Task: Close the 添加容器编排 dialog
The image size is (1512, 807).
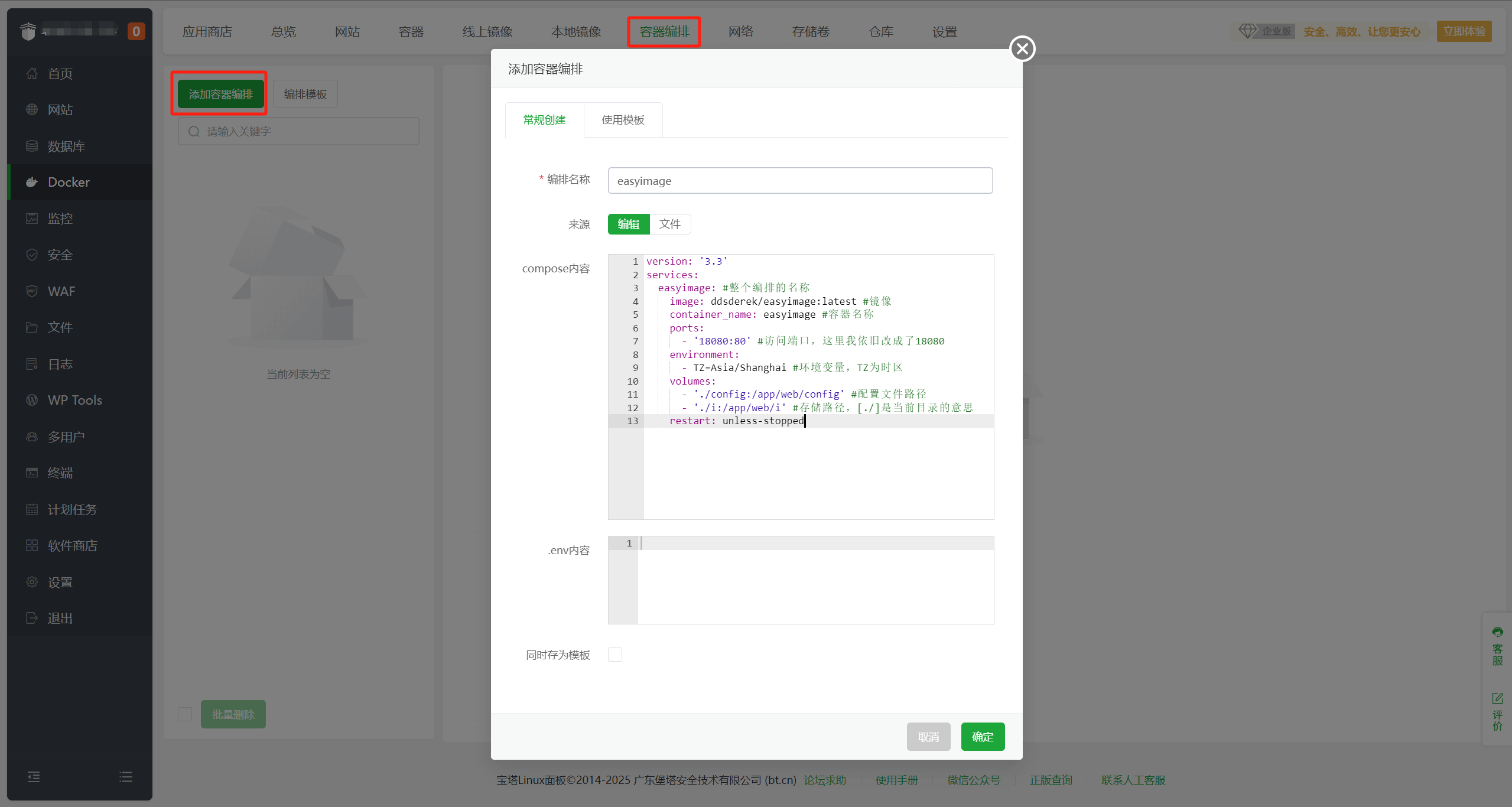Action: coord(1022,48)
